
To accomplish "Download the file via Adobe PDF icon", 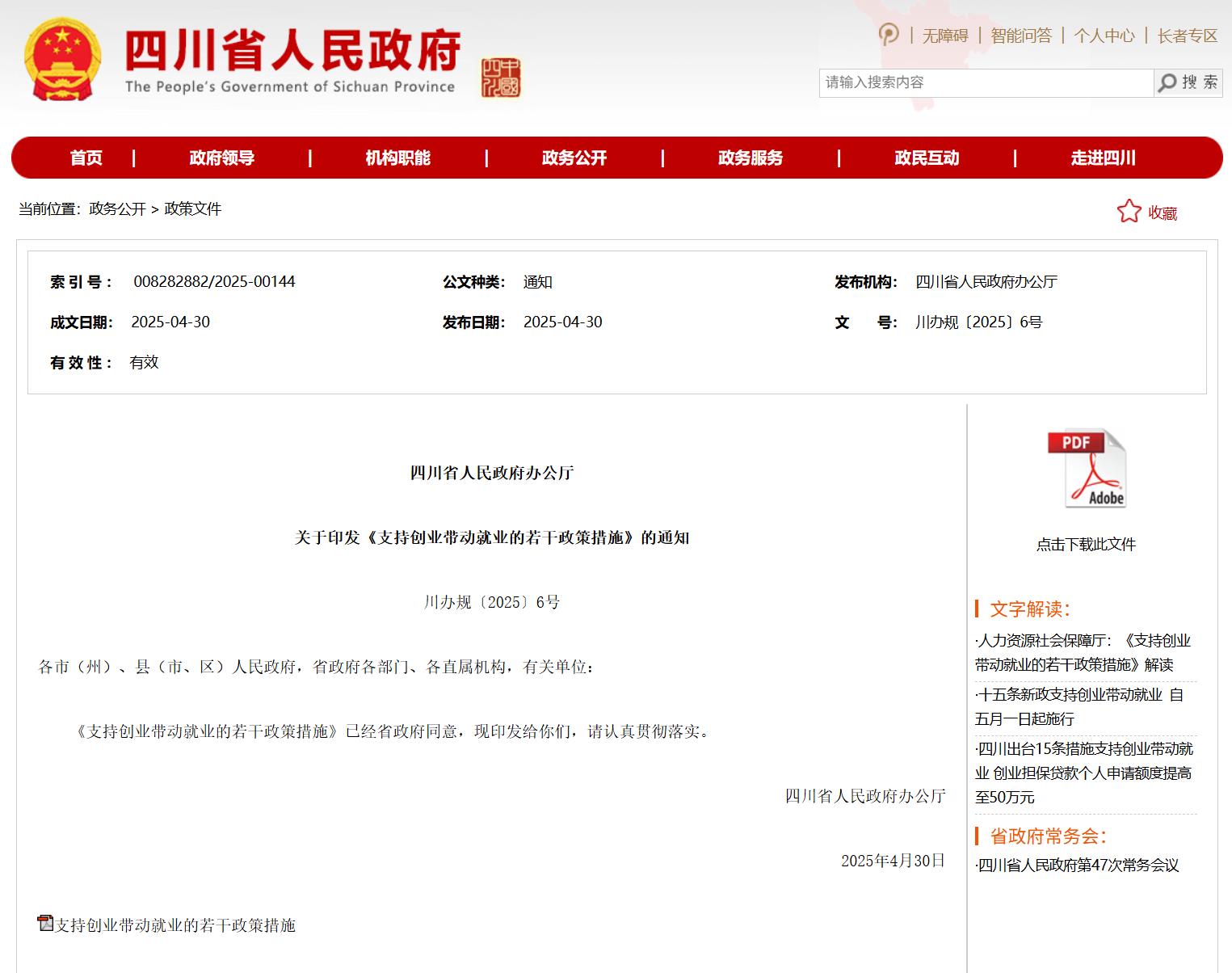I will [x=1087, y=469].
